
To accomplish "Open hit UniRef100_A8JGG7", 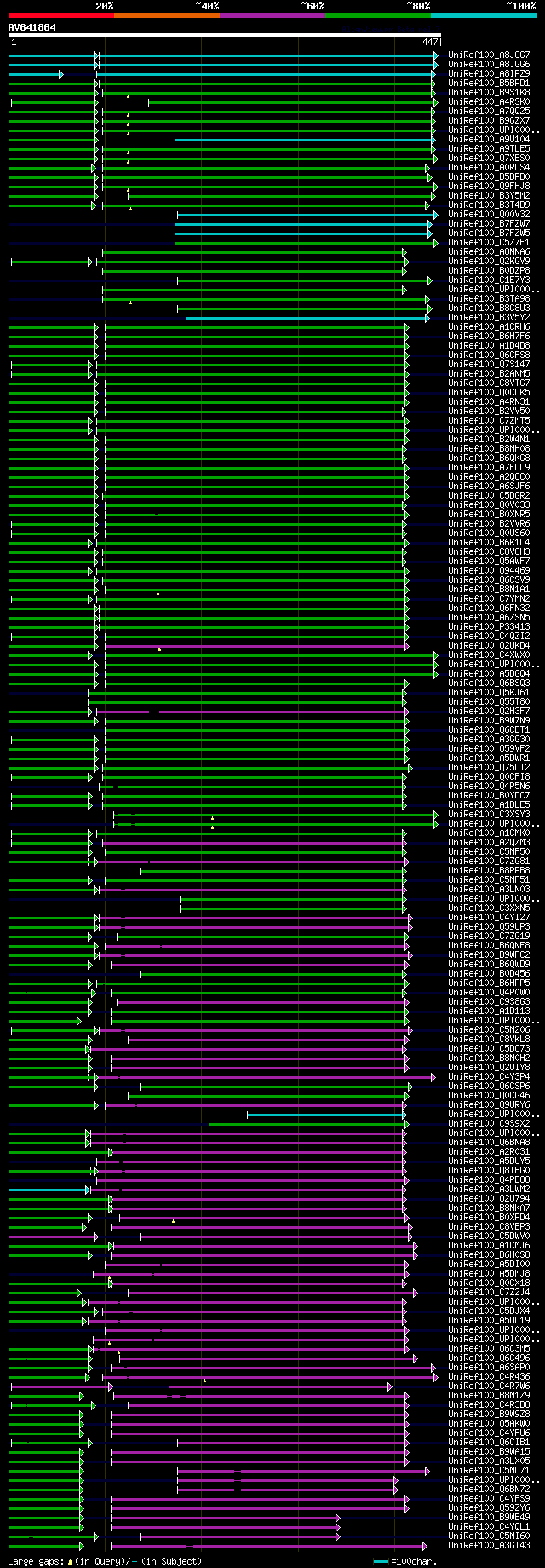I will [489, 55].
